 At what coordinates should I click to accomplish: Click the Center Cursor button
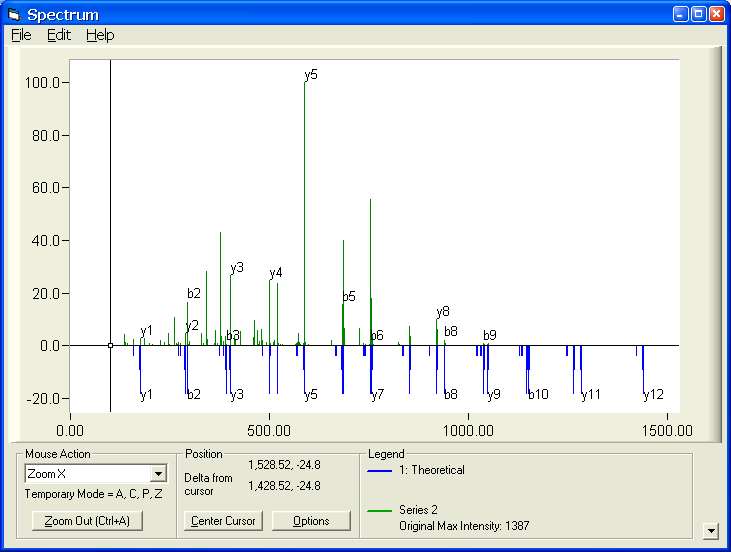click(x=223, y=521)
